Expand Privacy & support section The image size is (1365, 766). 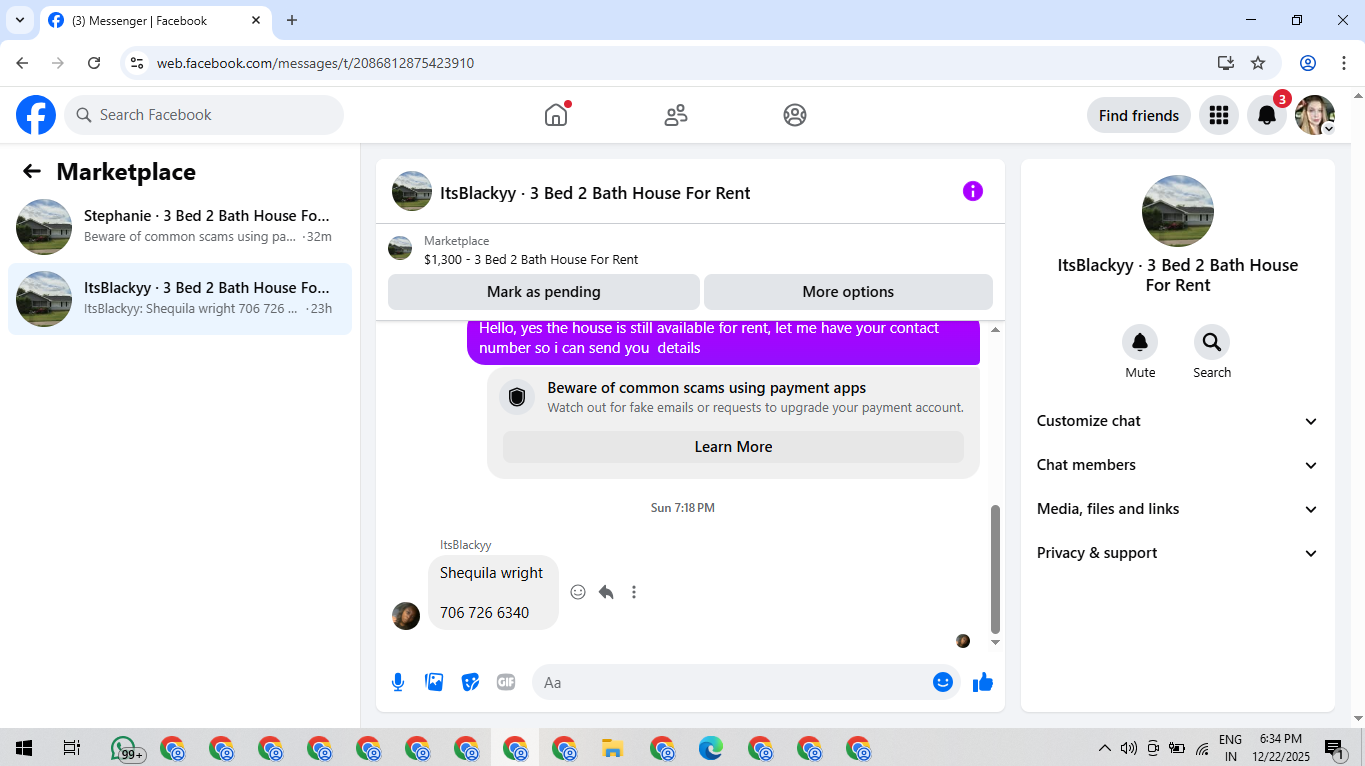pos(1177,553)
